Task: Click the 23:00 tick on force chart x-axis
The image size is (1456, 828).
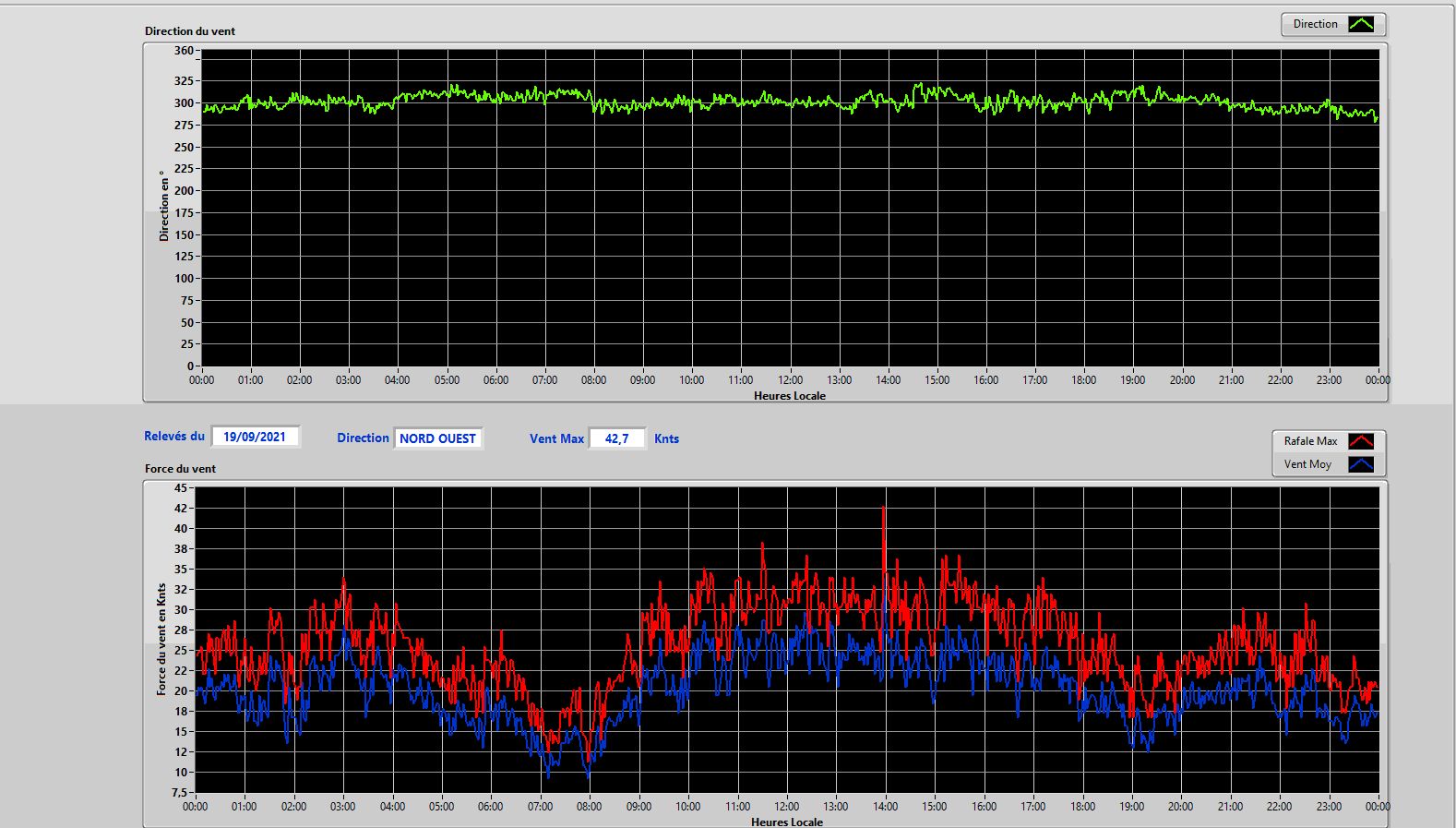Action: coord(1329,807)
